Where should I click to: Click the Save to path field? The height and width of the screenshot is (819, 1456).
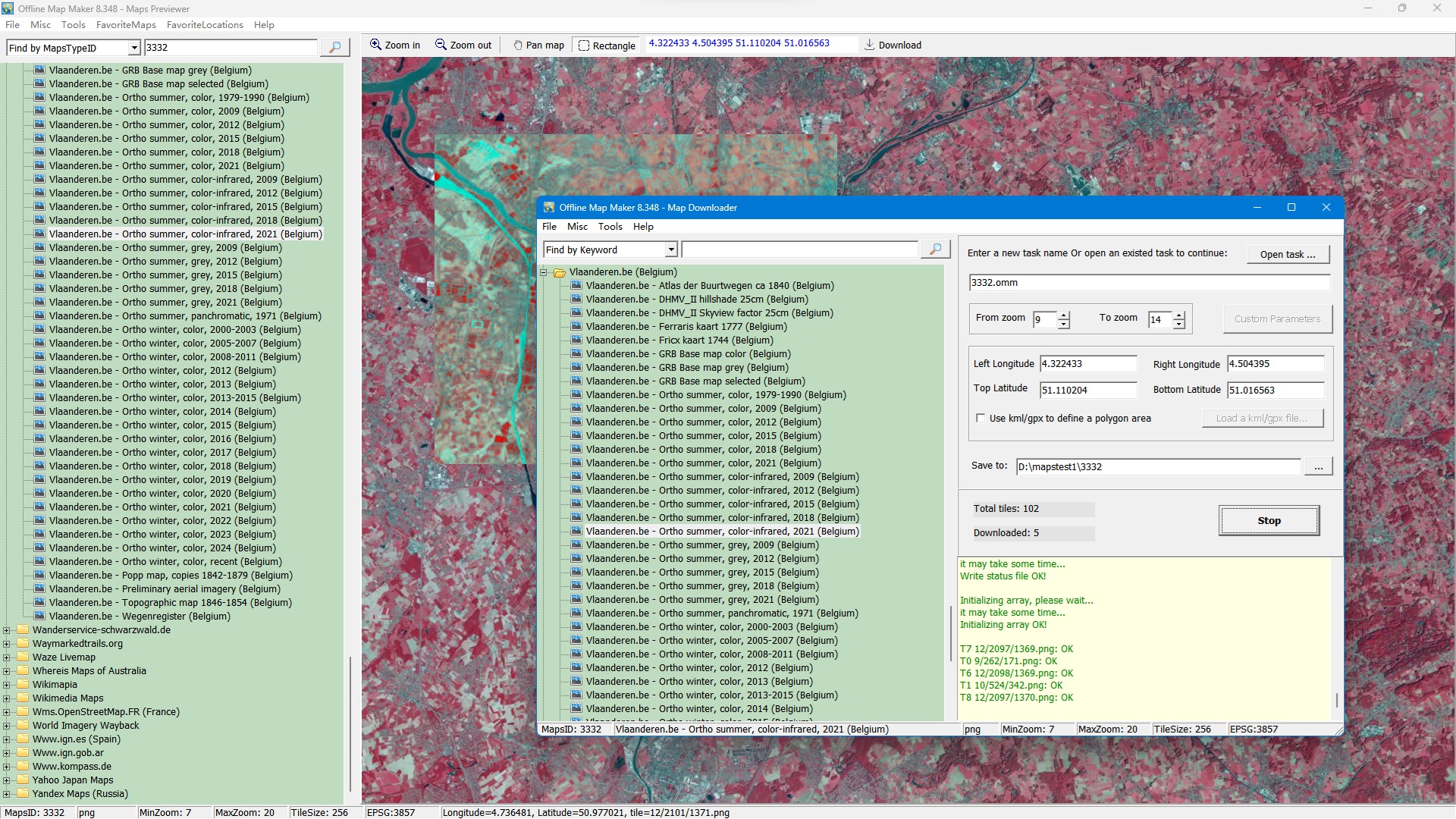click(x=1157, y=467)
